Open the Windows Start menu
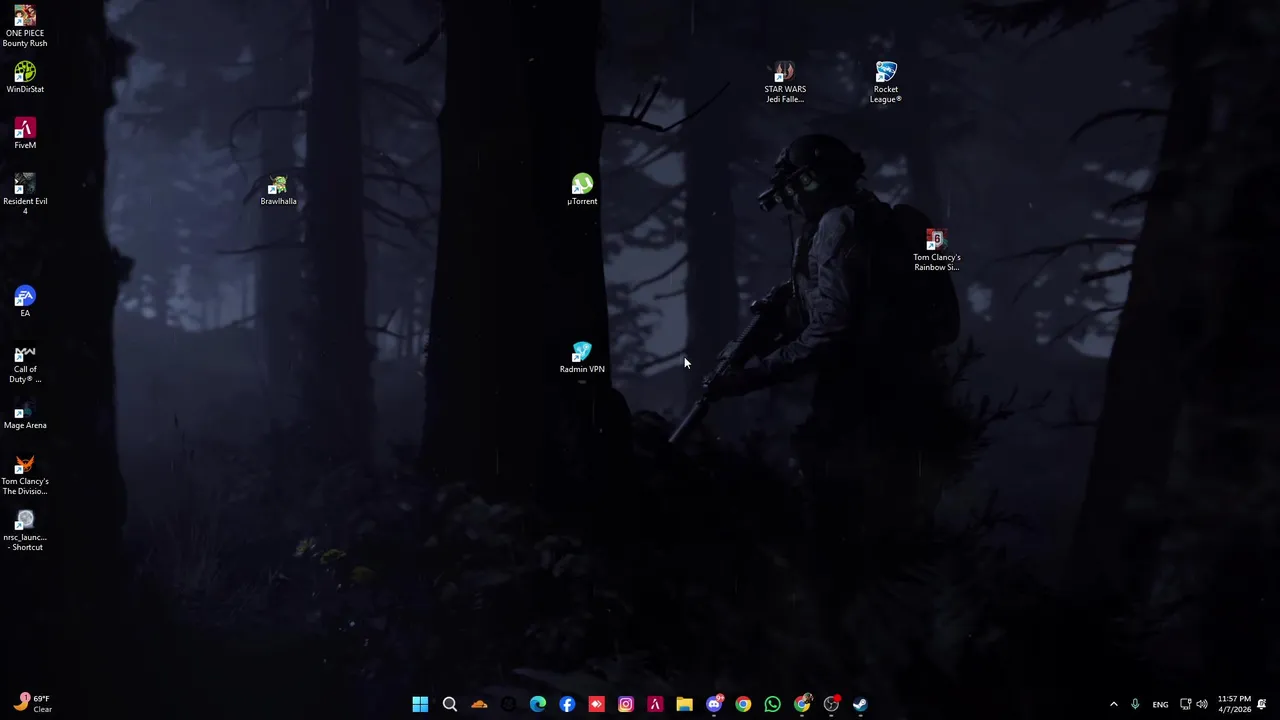This screenshot has height=720, width=1280. (420, 704)
